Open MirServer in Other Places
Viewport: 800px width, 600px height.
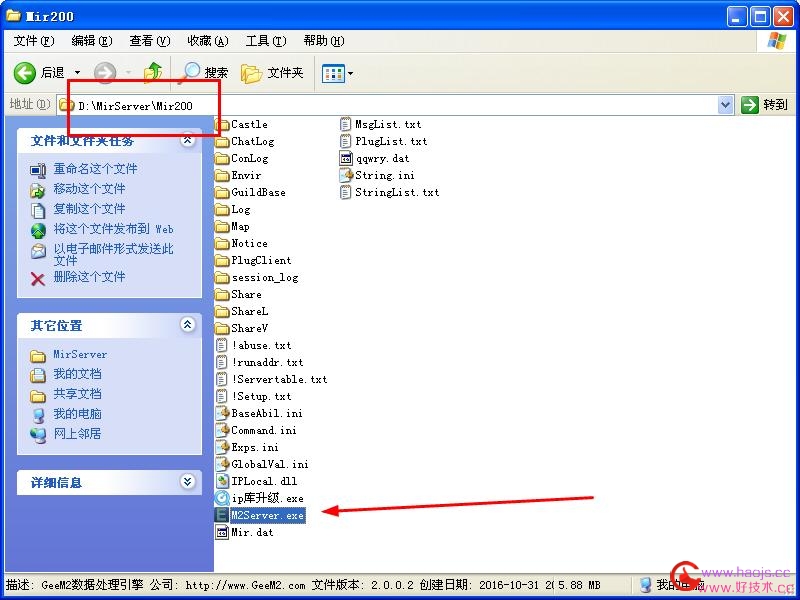(80, 354)
